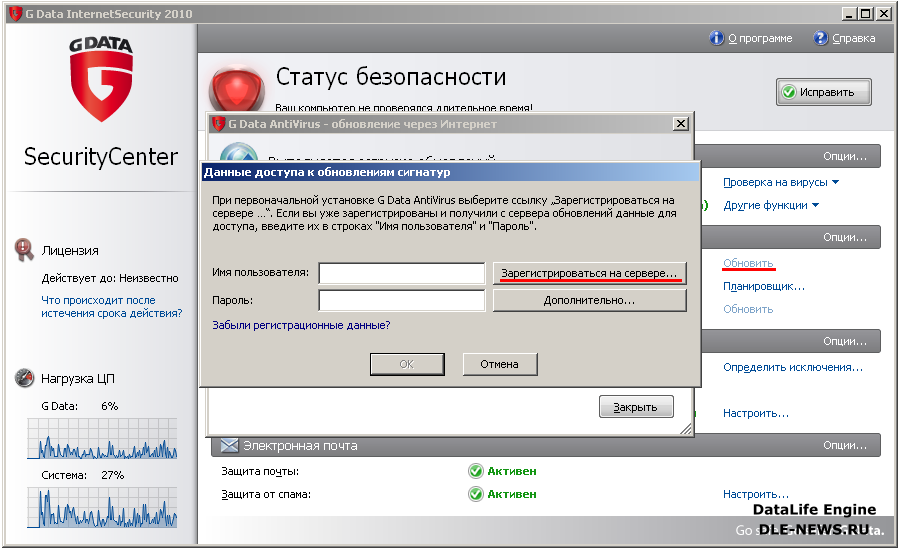This screenshot has width=899, height=549.
Task: Focus the Имя пользователя input field
Action: [x=402, y=273]
